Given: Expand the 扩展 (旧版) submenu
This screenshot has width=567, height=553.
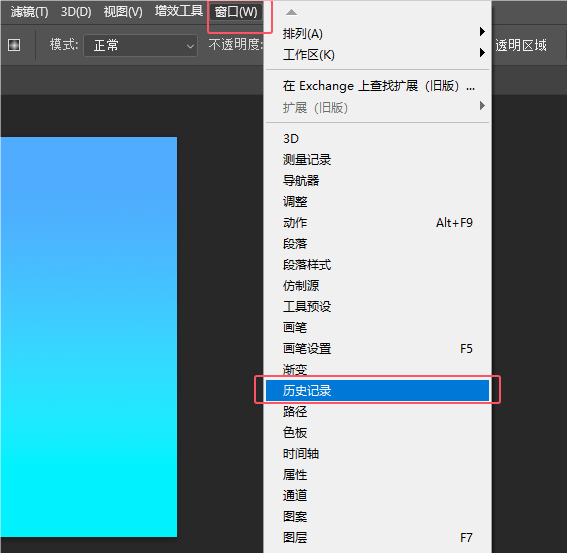Looking at the screenshot, I should tap(378, 107).
